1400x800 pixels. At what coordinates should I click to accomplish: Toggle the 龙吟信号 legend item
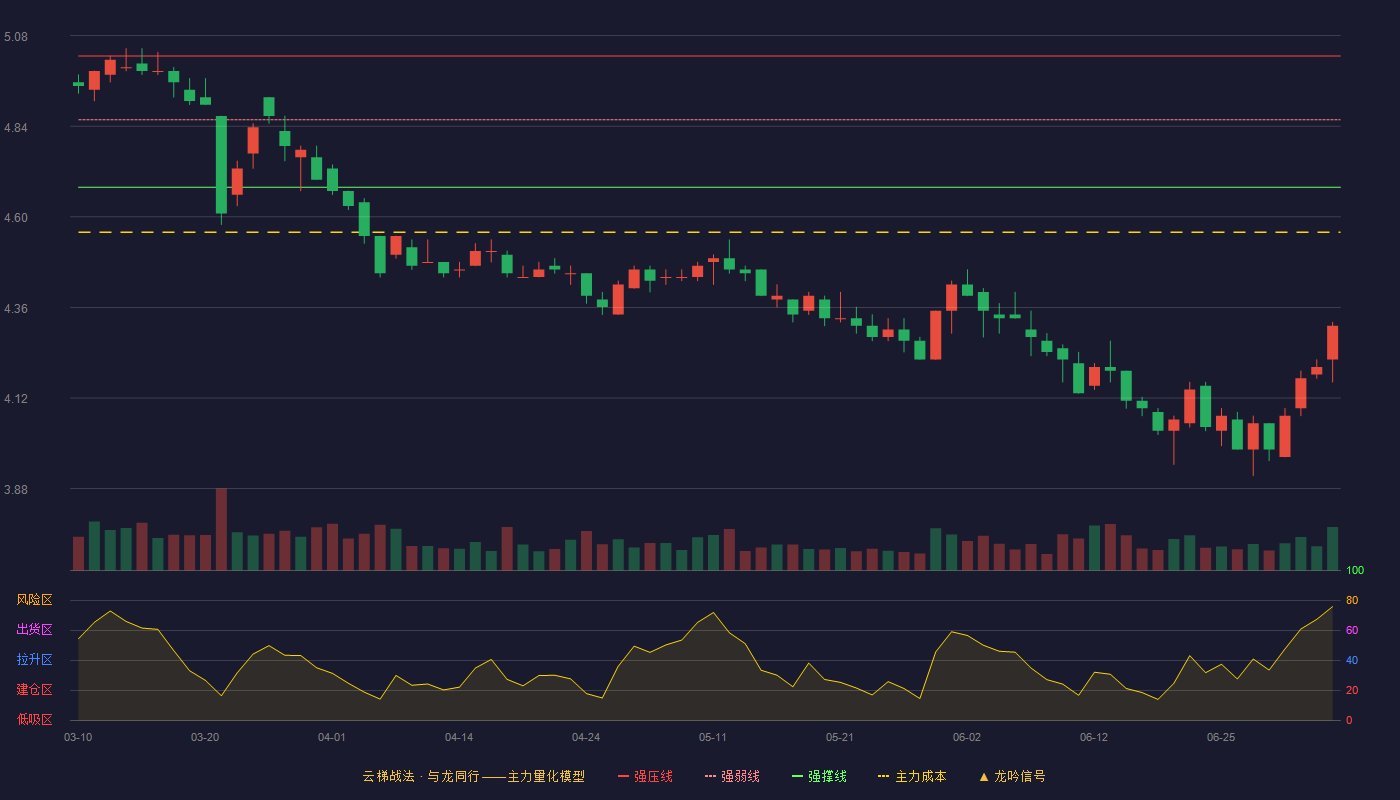(x=1011, y=776)
